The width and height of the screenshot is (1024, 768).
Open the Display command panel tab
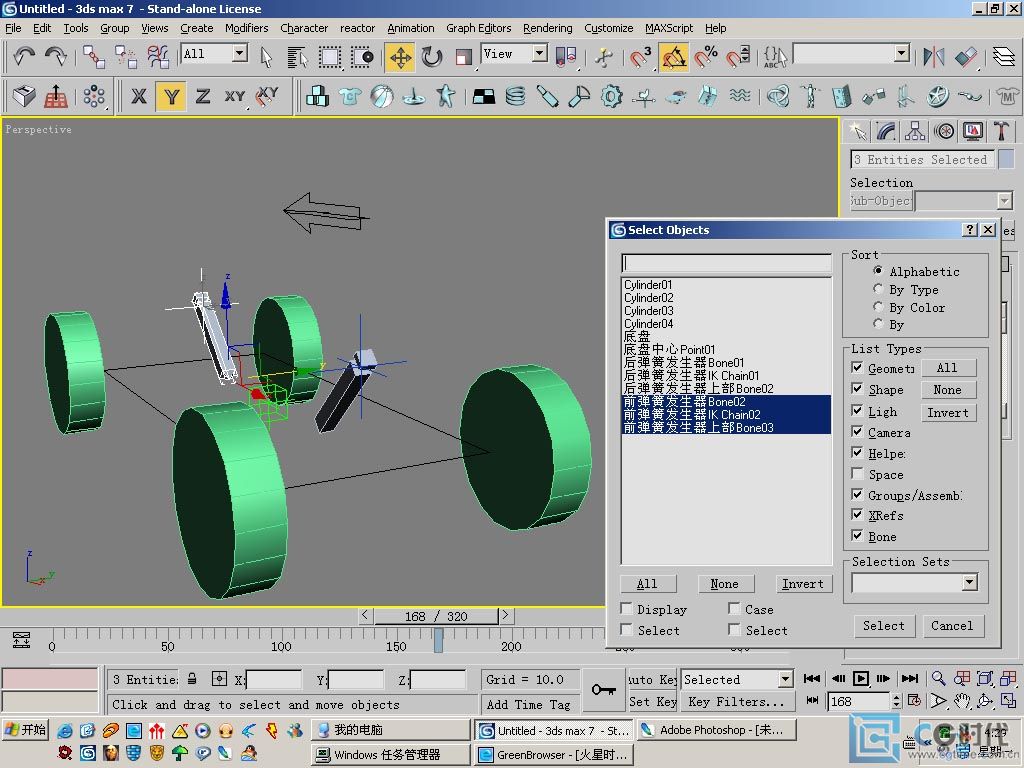point(973,131)
